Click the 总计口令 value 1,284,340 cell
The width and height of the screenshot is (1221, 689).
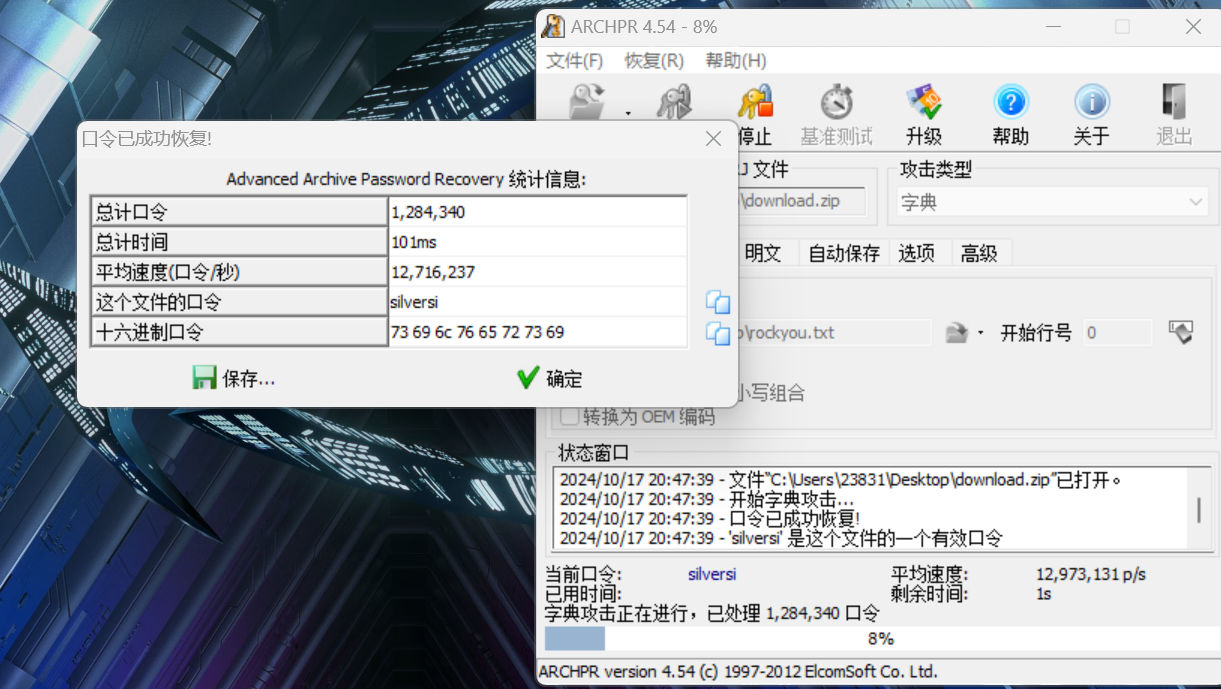click(x=537, y=212)
